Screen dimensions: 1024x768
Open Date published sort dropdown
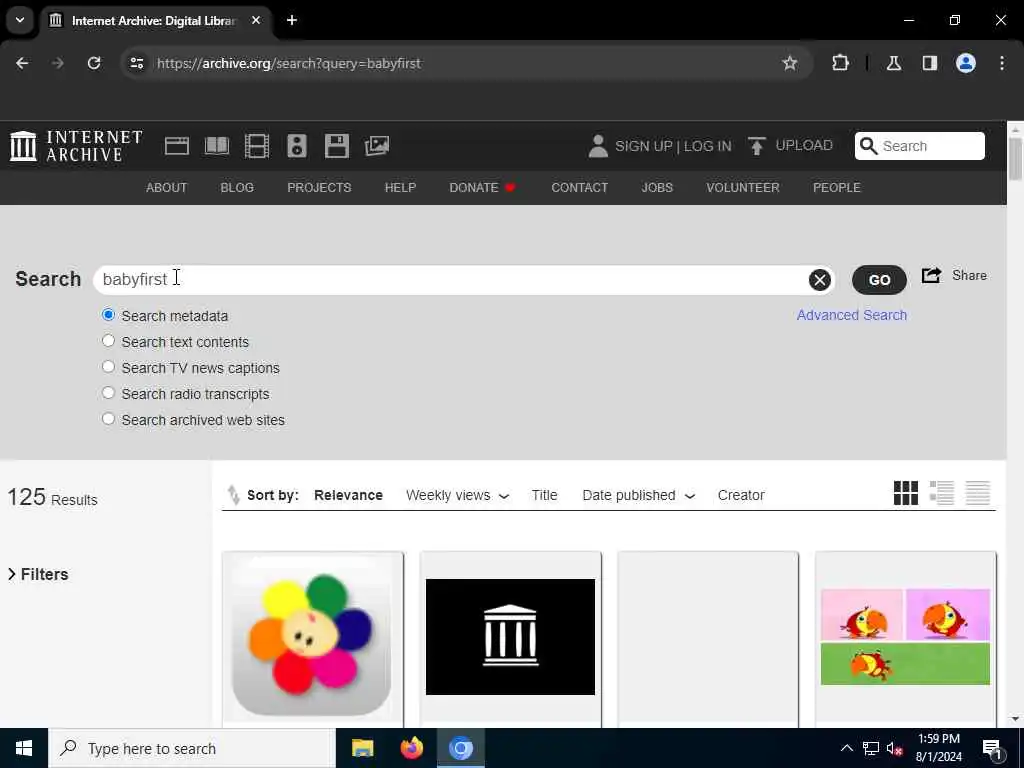point(638,495)
